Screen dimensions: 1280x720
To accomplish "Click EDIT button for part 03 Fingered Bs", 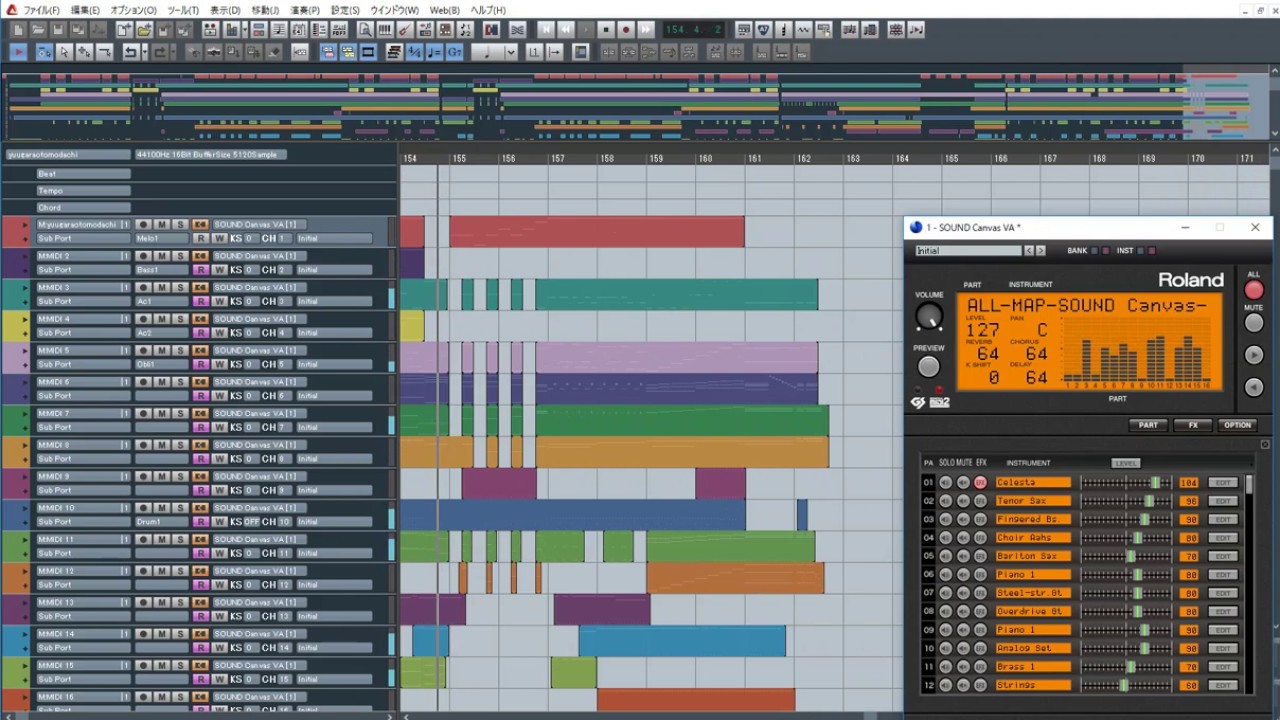I will coord(1223,519).
